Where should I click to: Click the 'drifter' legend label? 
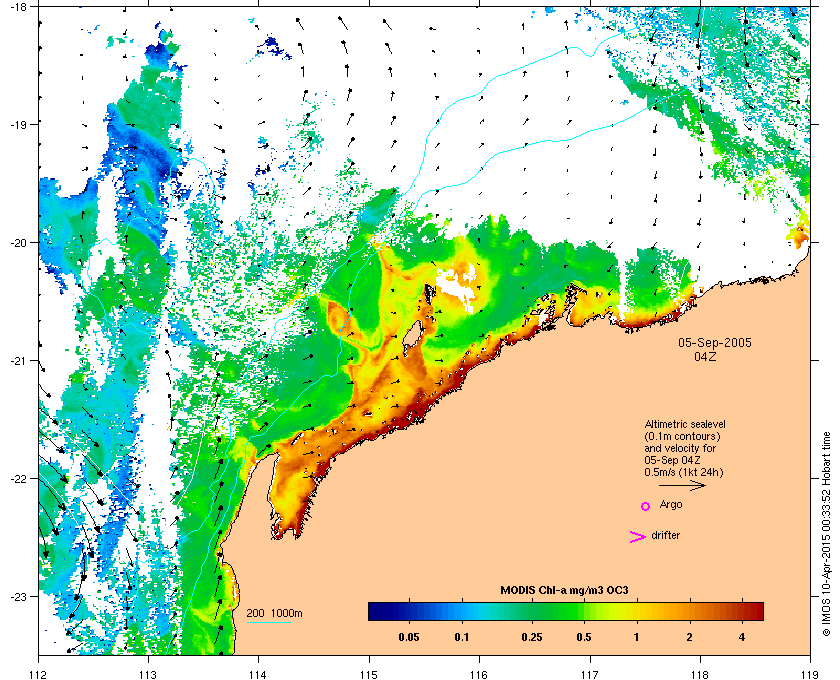665,535
